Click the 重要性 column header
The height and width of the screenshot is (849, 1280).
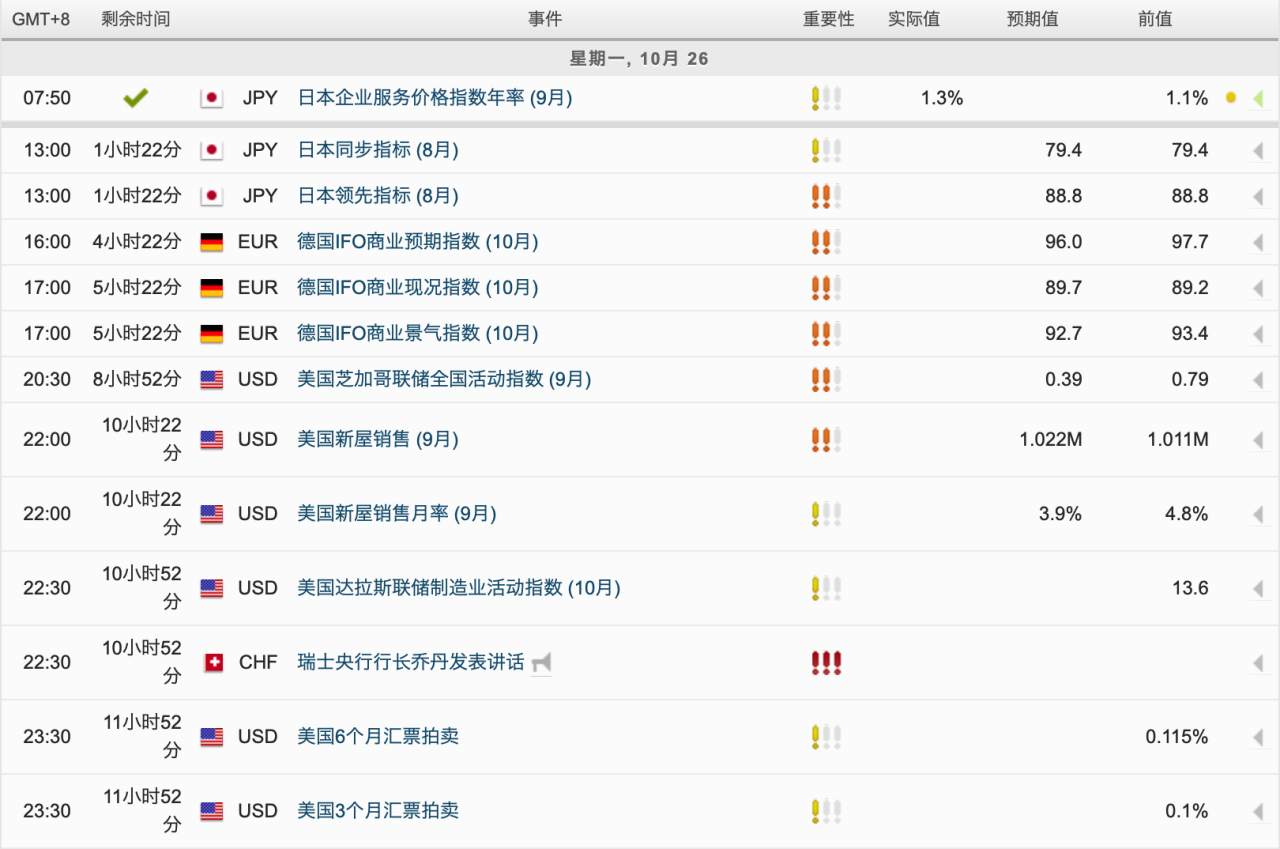point(828,19)
